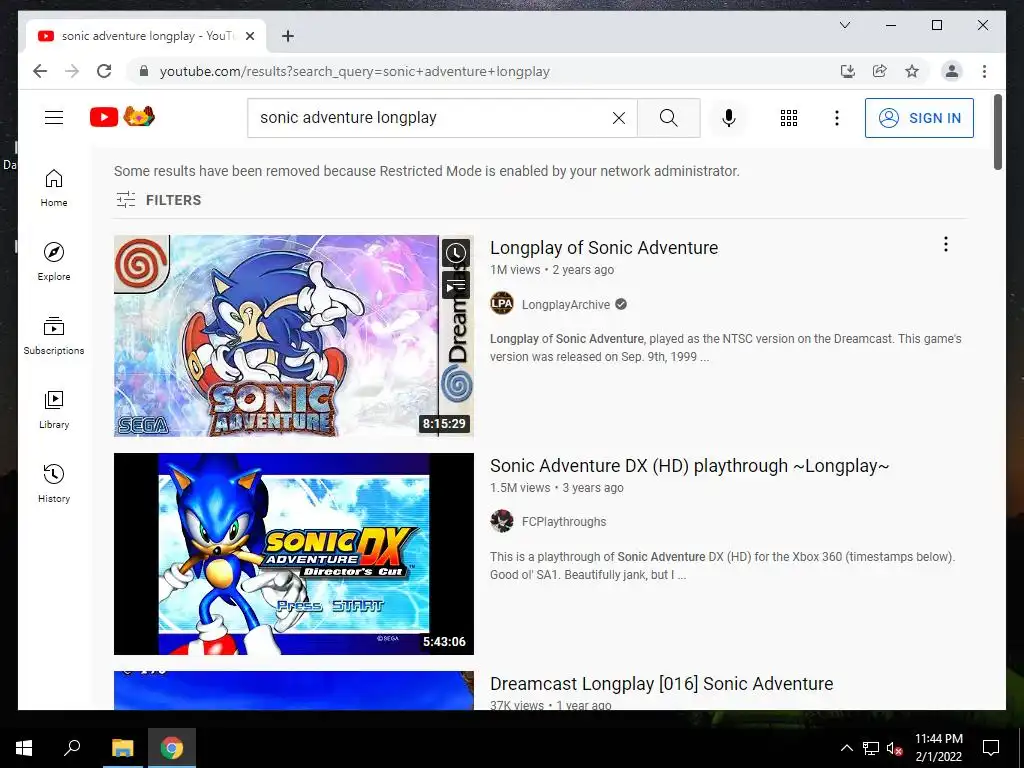1024x768 pixels.
Task: Open the LongplayArchive channel avatar
Action: [502, 304]
